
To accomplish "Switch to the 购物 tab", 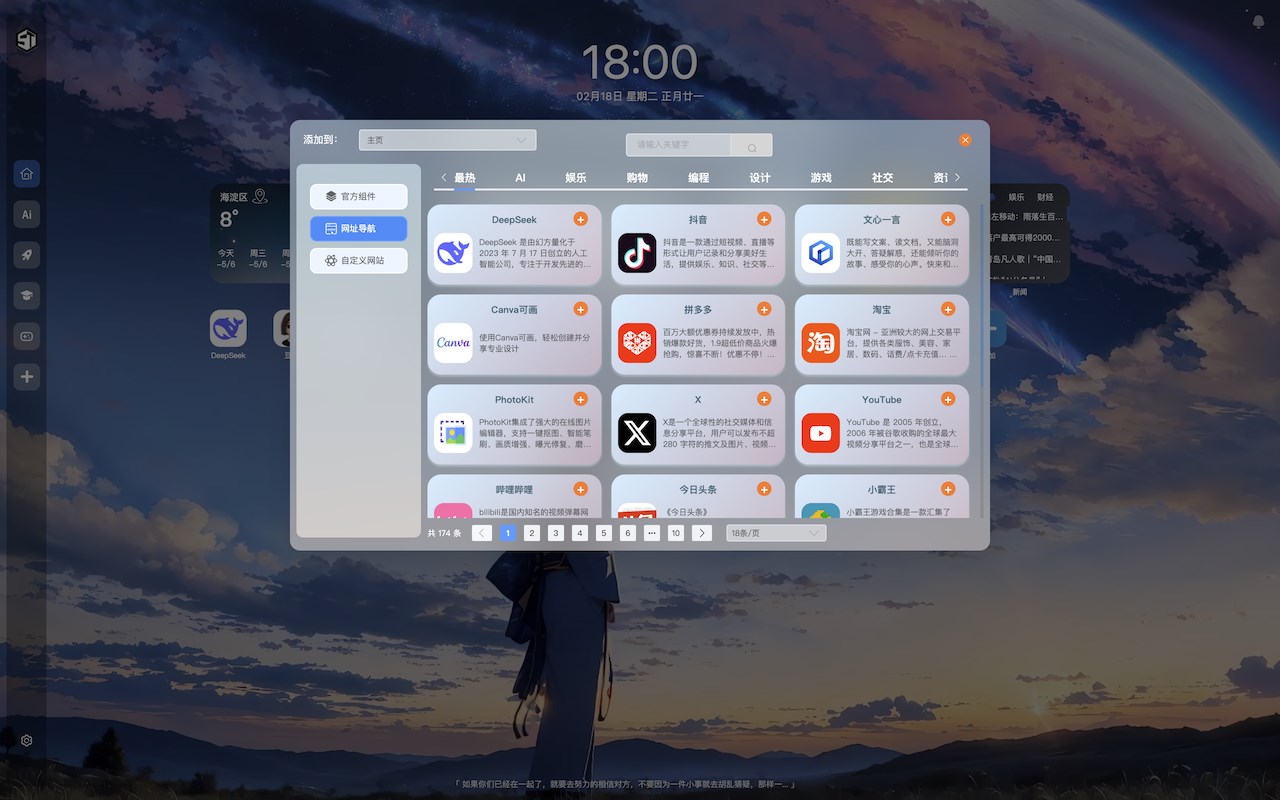I will pyautogui.click(x=637, y=178).
